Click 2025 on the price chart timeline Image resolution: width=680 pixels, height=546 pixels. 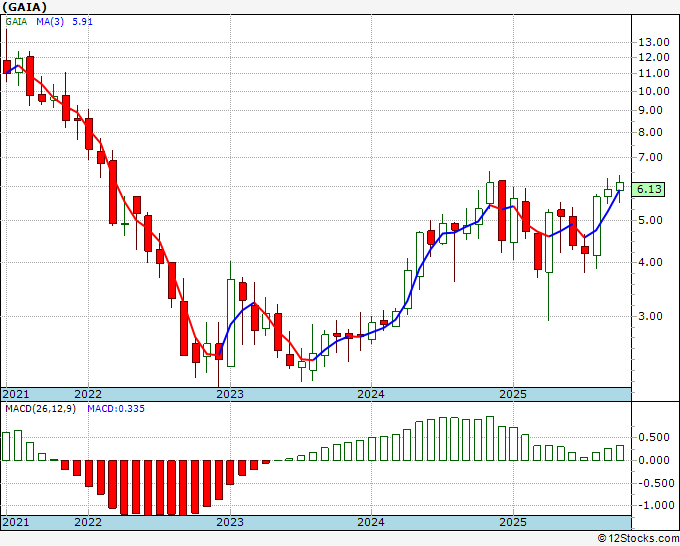513,394
